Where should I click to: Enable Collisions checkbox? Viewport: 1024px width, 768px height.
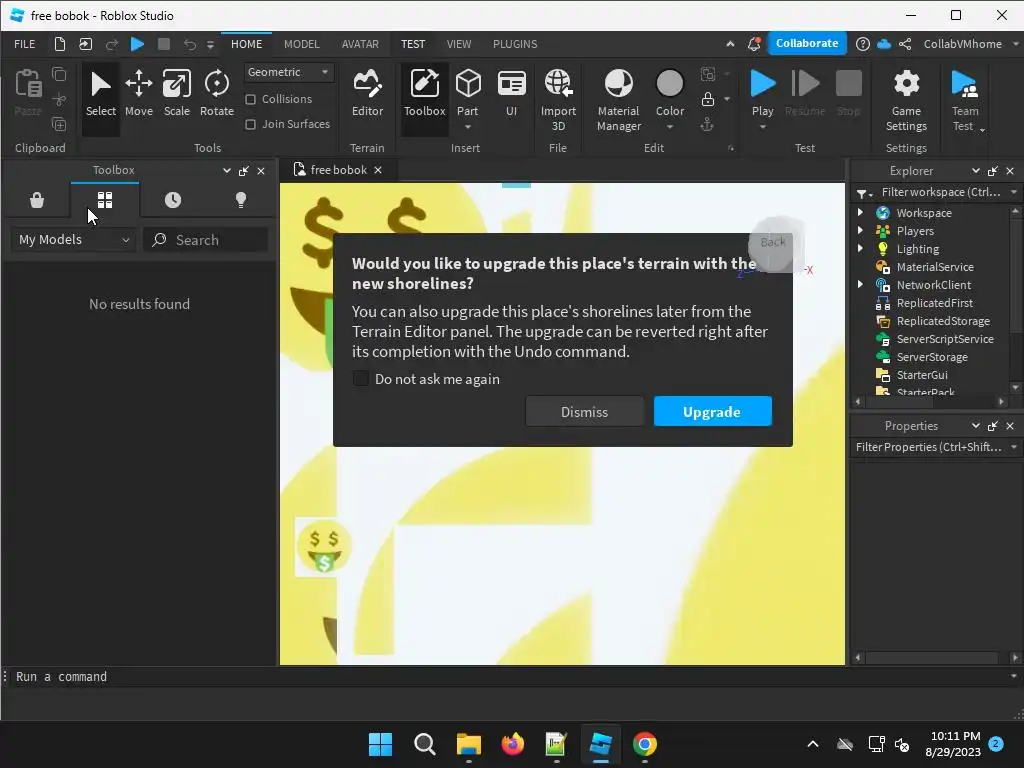(x=250, y=99)
